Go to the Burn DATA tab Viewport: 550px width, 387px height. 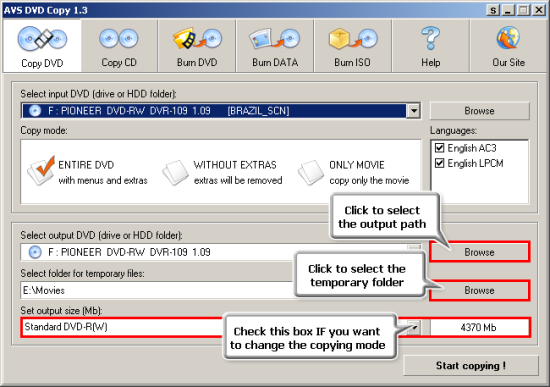[275, 46]
